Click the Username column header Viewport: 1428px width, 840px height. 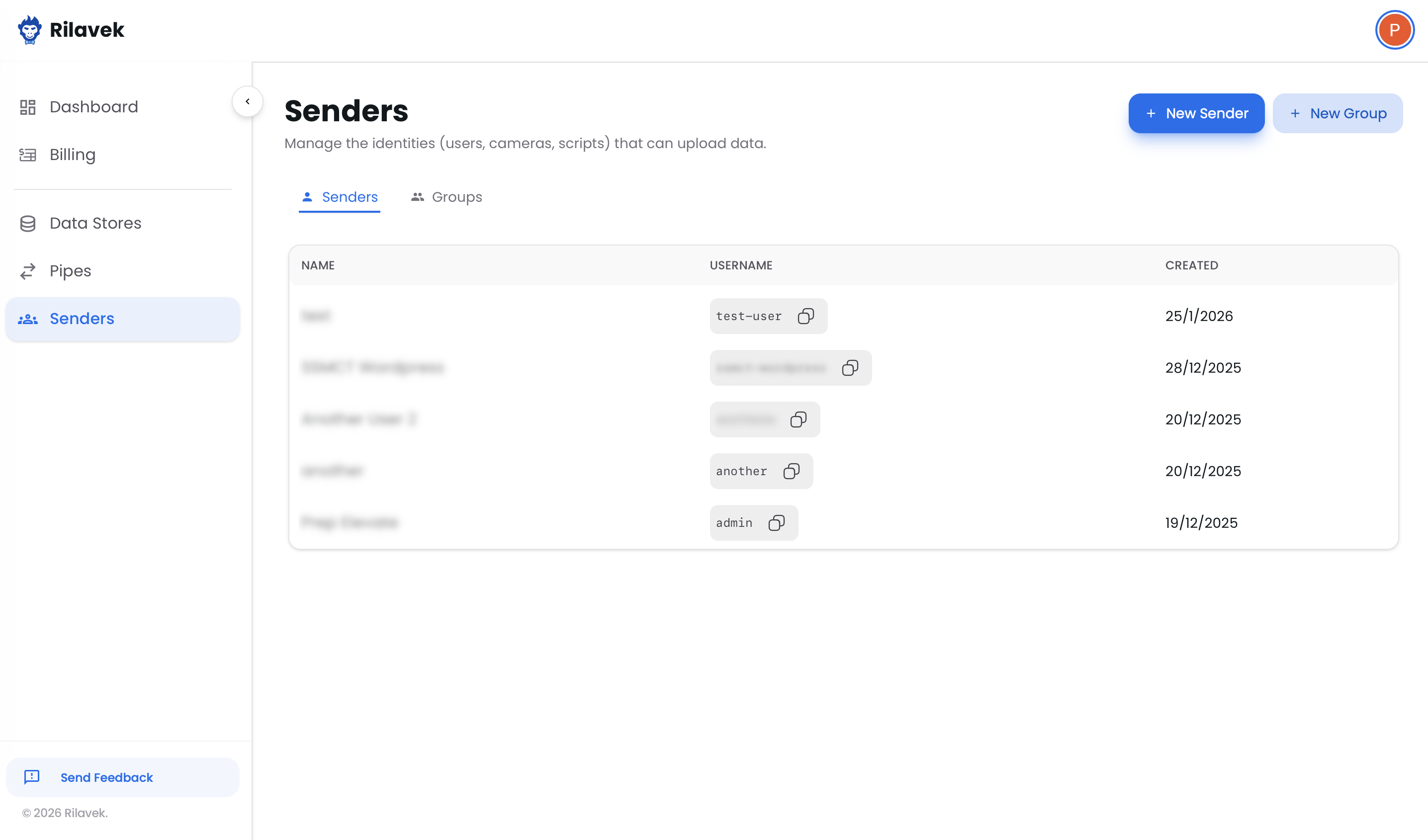click(741, 265)
